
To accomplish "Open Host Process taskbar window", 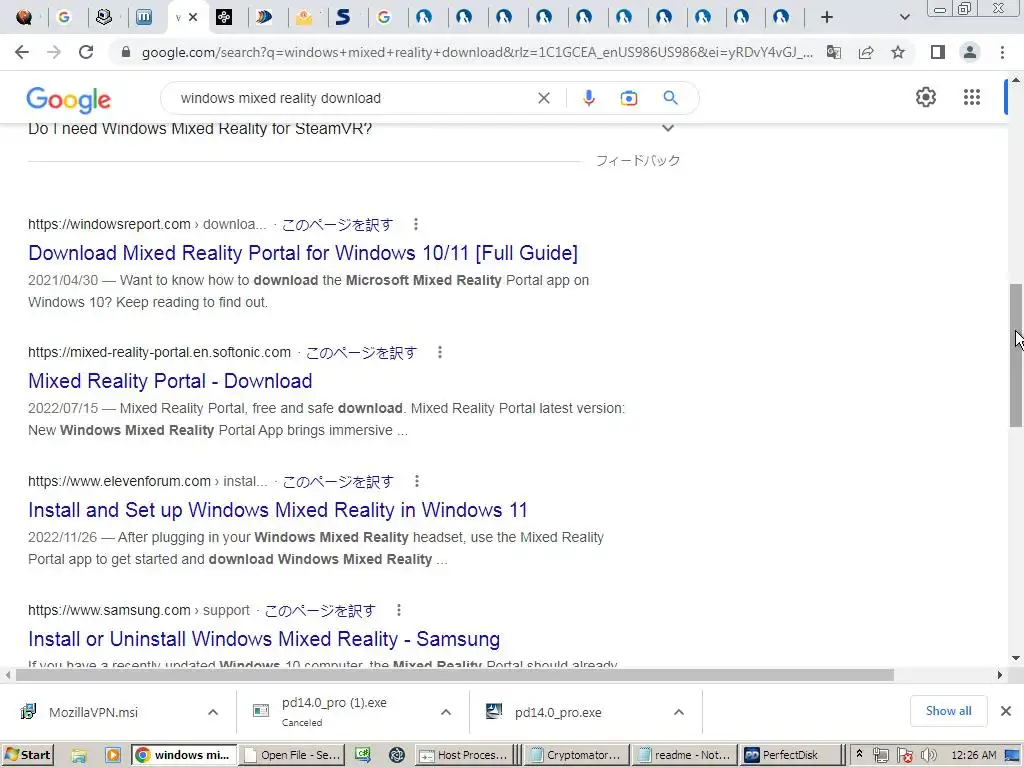I will [x=463, y=755].
